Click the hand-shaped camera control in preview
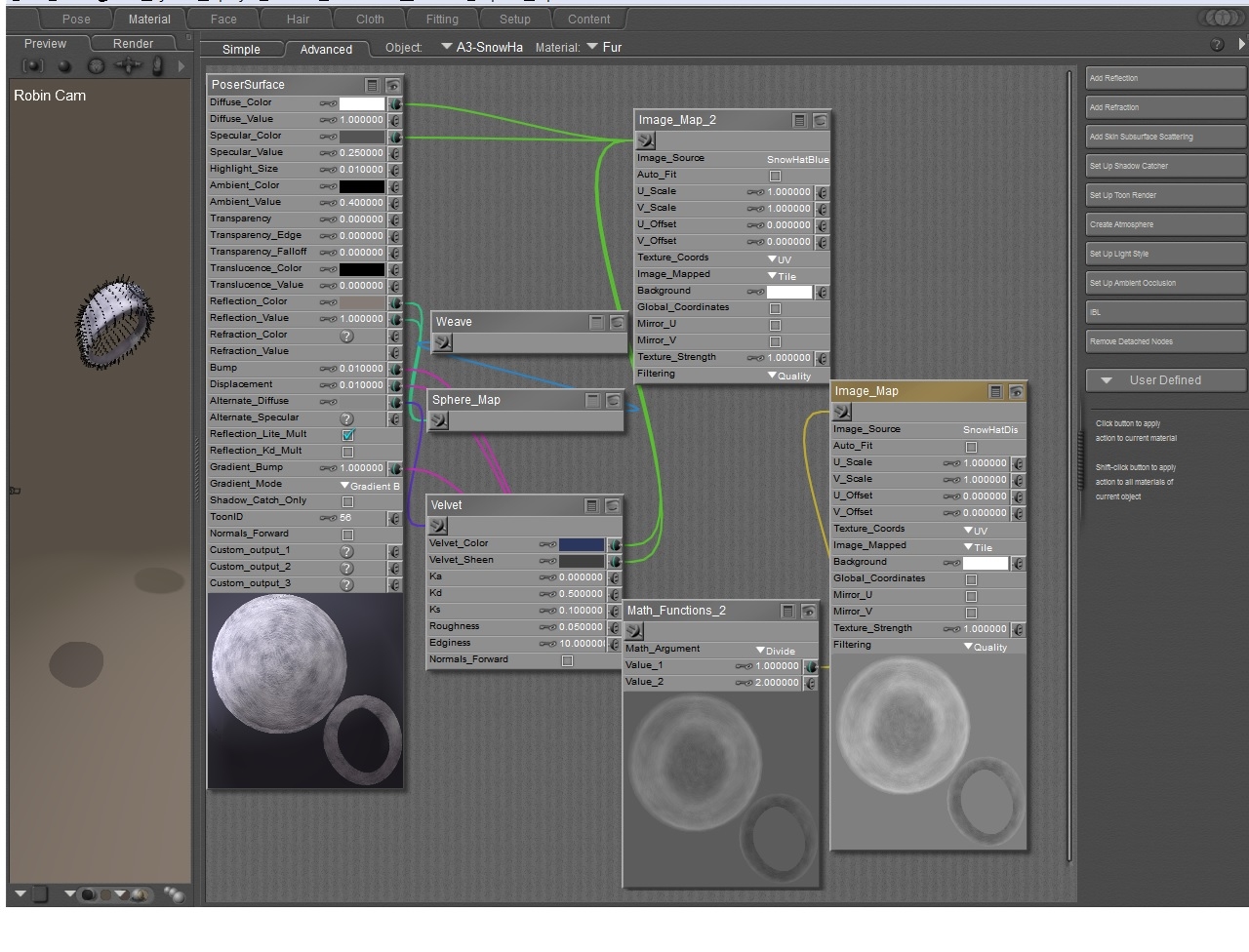This screenshot has width=1249, height=952. click(157, 66)
